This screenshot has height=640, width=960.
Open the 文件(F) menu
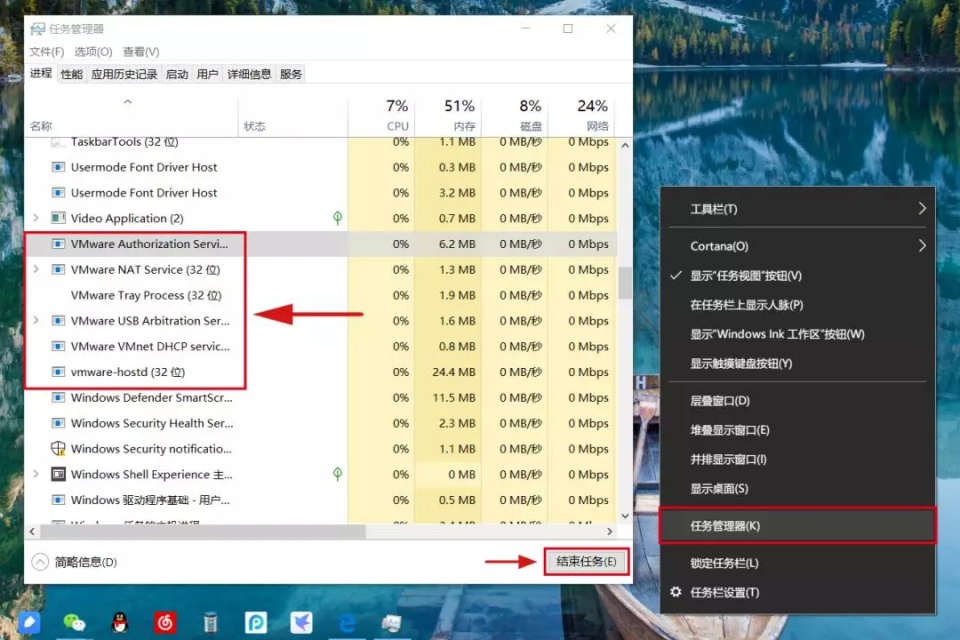coord(47,52)
